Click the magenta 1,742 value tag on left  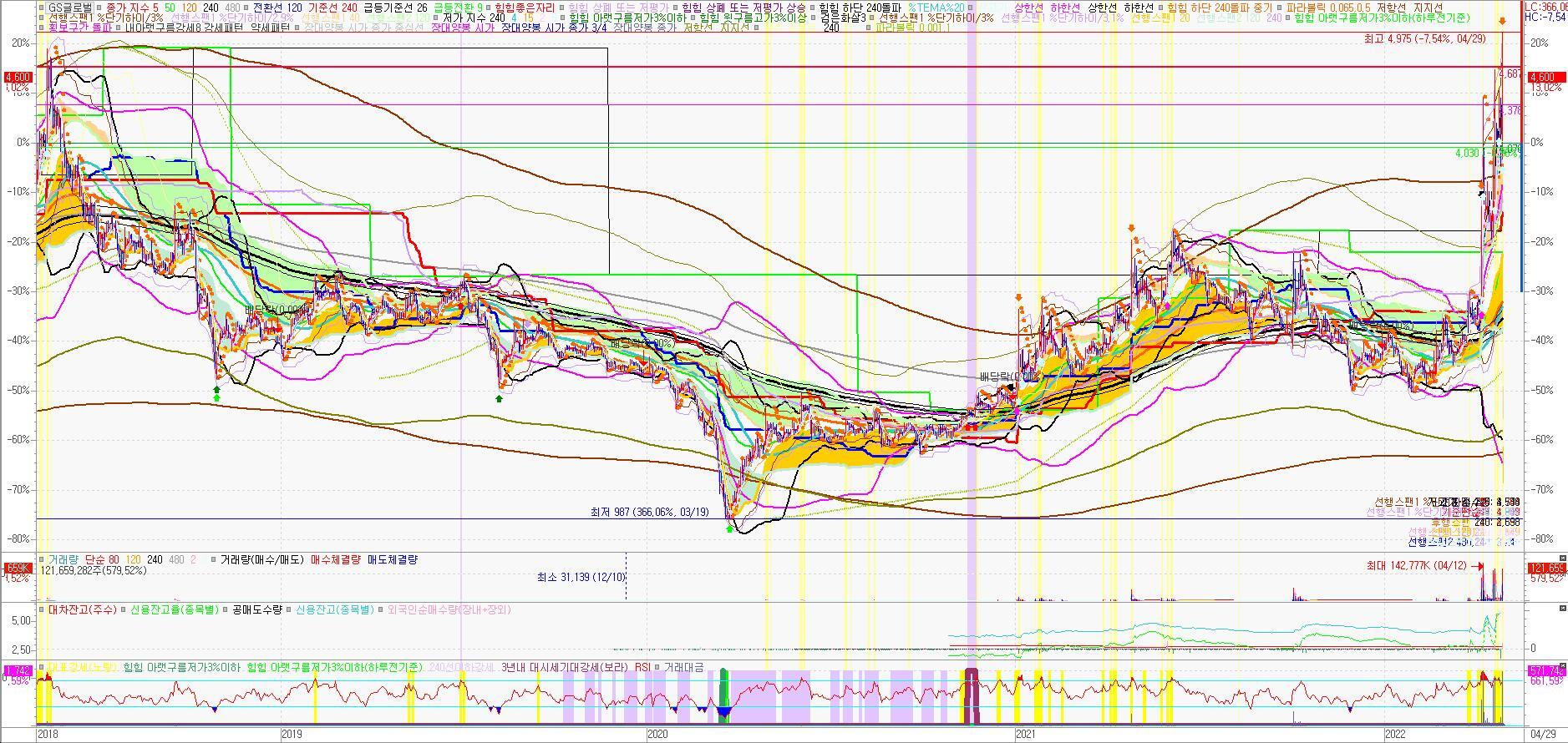[18, 670]
